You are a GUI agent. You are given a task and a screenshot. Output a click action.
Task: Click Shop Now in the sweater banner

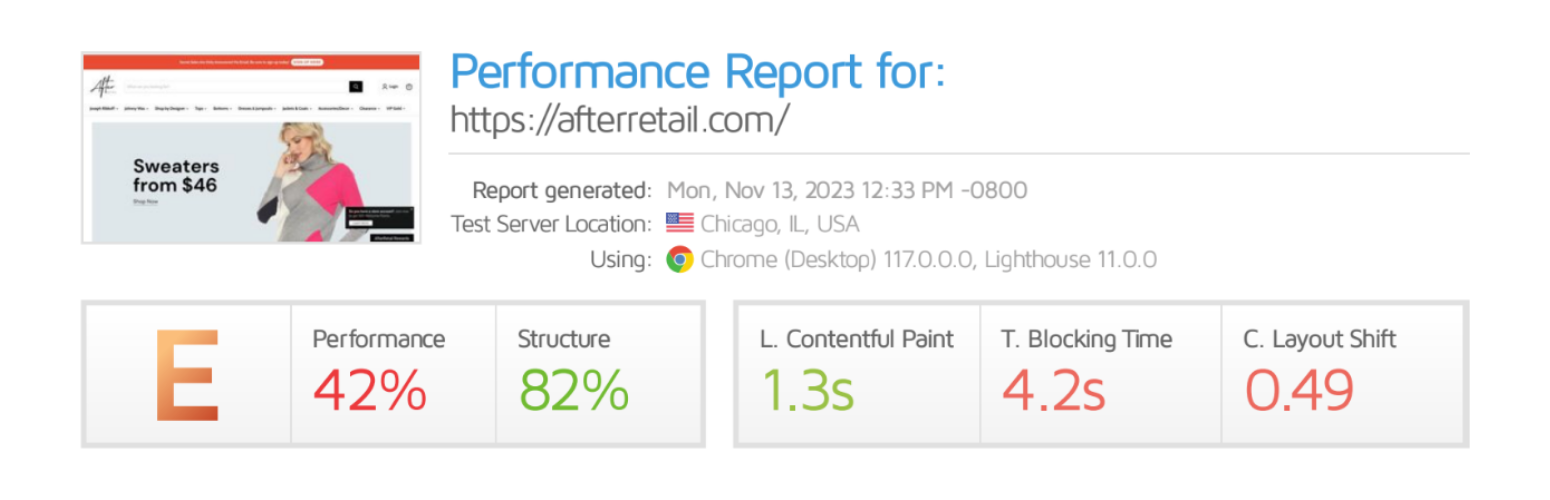tap(145, 201)
